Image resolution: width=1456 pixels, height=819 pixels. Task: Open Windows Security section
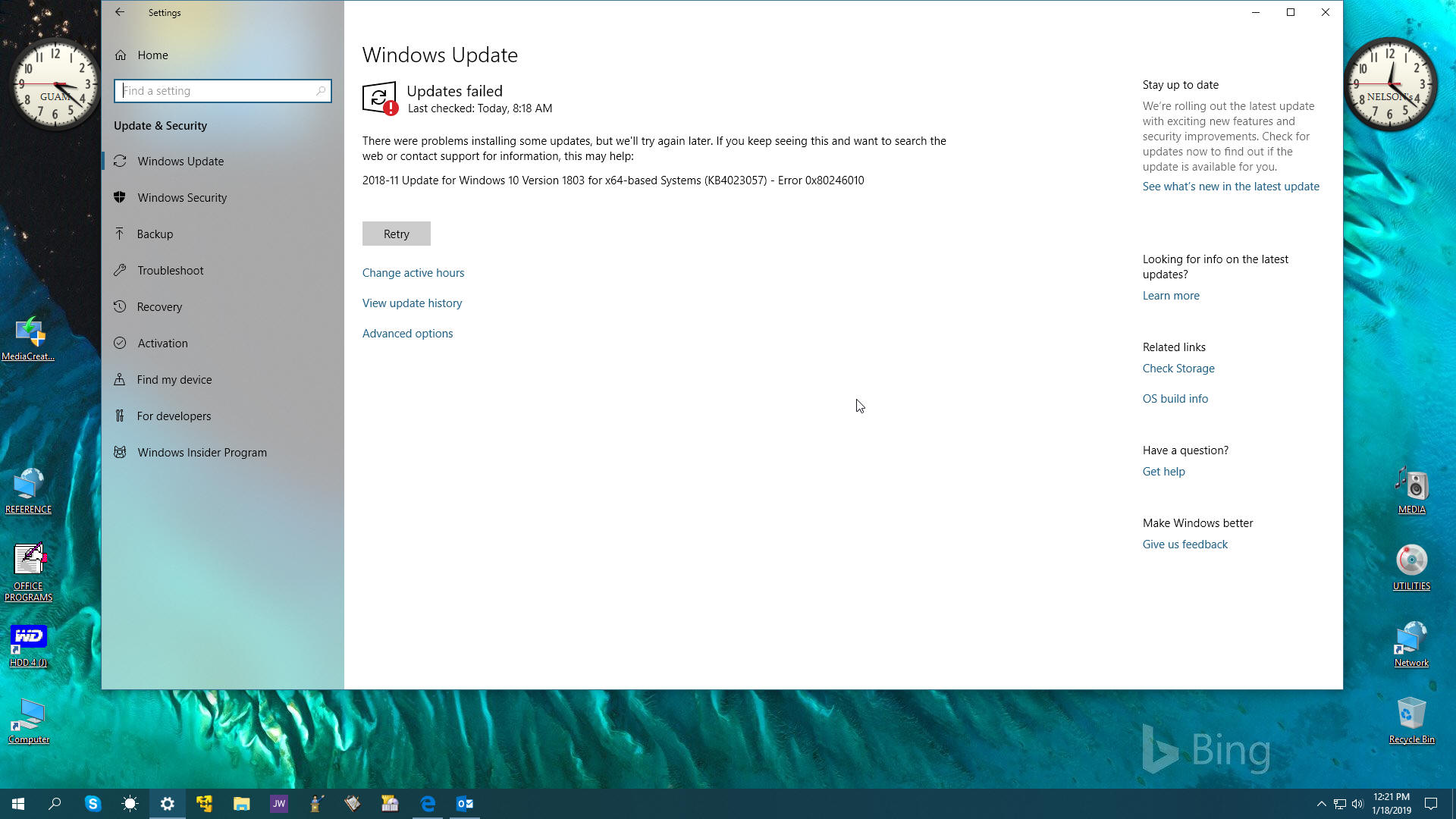tap(222, 197)
